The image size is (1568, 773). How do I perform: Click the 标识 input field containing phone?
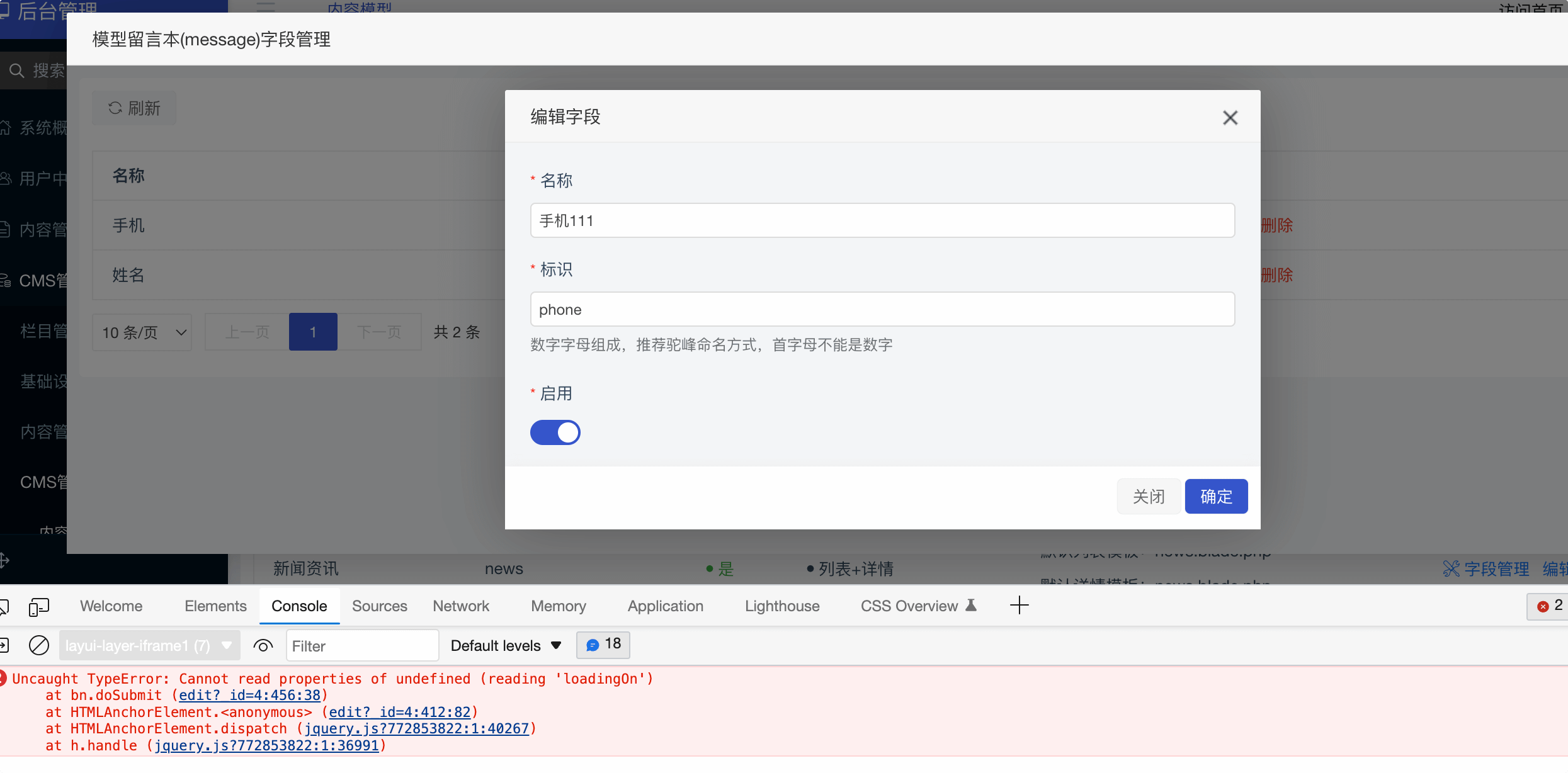pos(882,309)
